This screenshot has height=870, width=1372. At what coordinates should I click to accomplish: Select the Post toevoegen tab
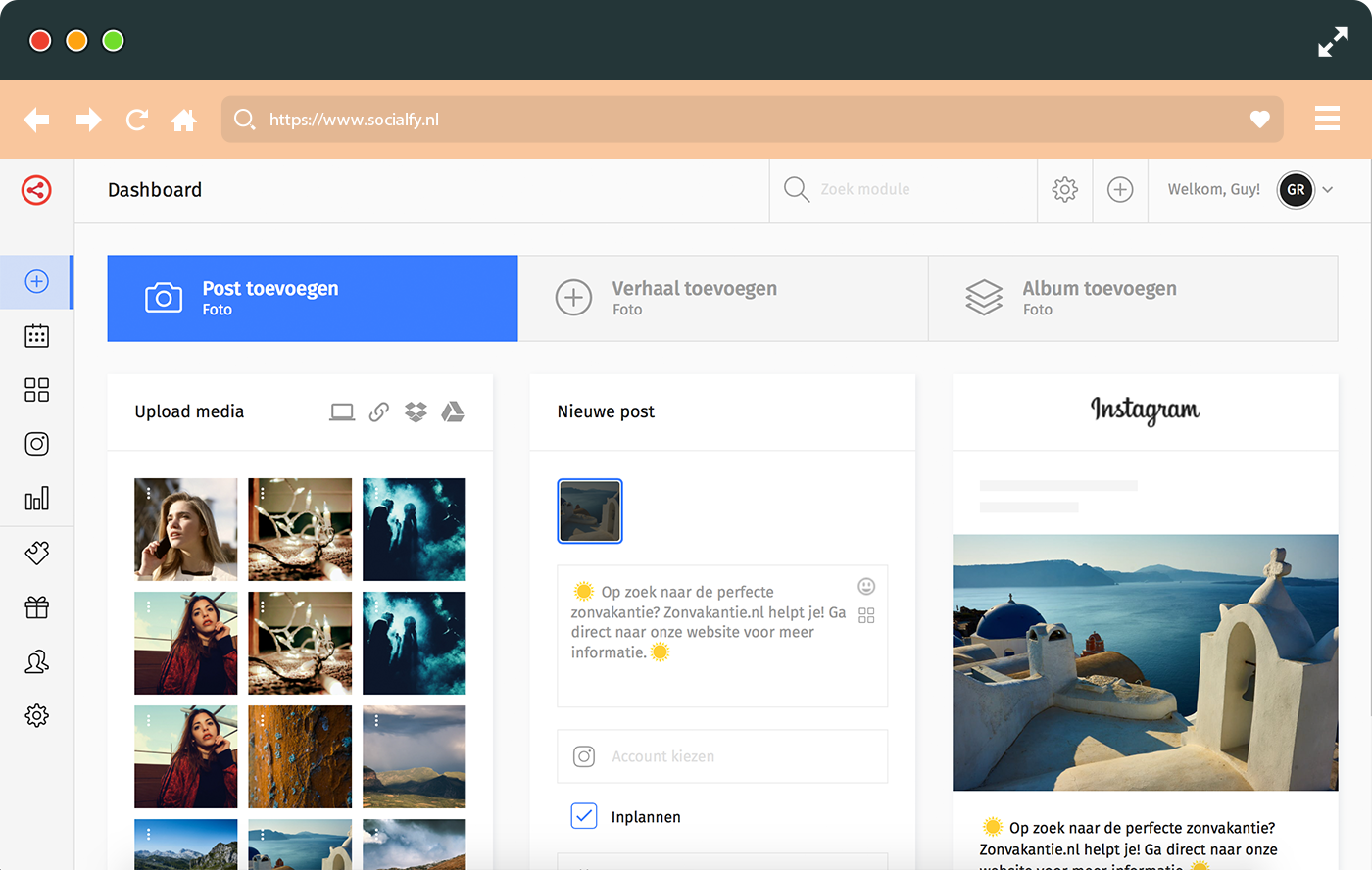(x=313, y=298)
